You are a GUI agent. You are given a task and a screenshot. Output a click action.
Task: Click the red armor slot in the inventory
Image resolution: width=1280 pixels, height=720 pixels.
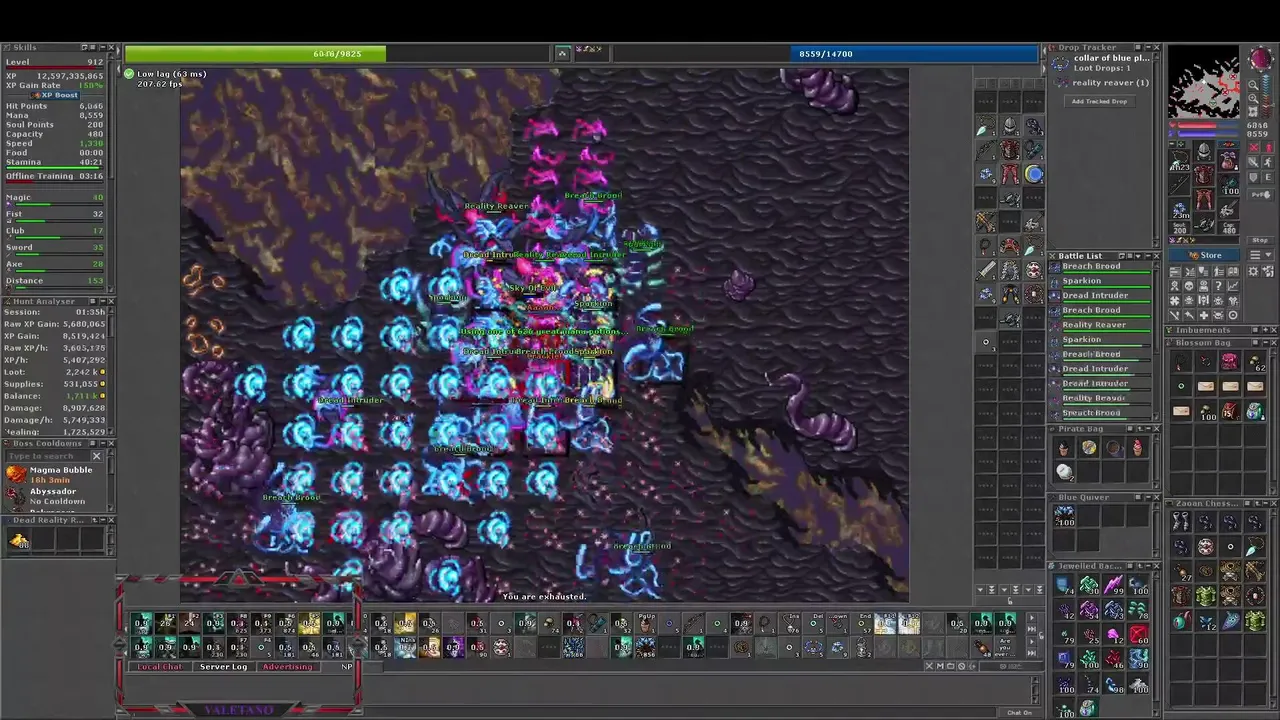1203,174
